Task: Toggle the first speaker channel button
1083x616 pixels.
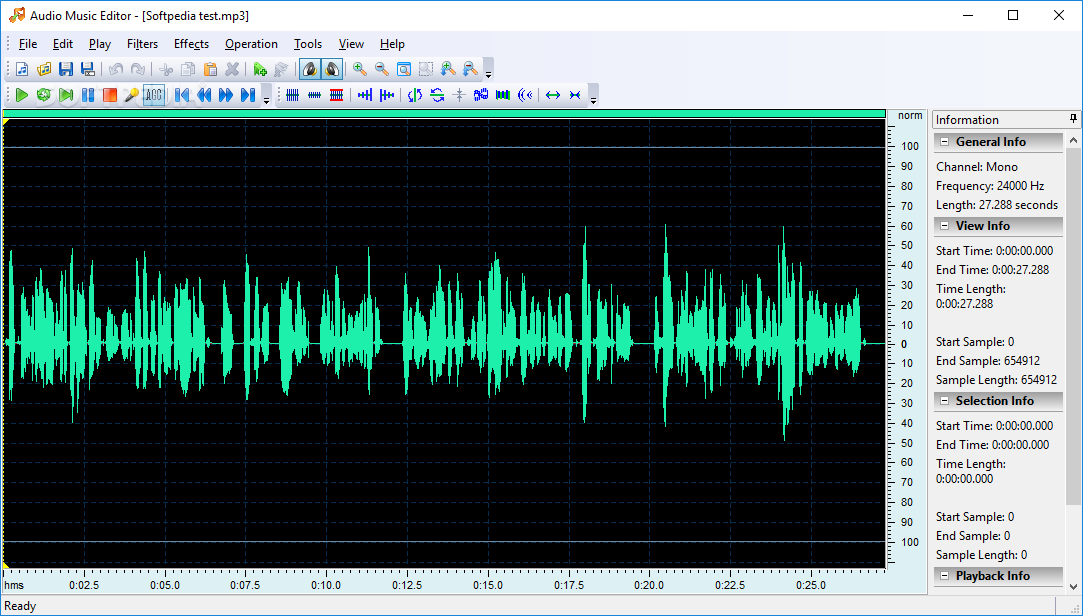Action: (x=310, y=69)
